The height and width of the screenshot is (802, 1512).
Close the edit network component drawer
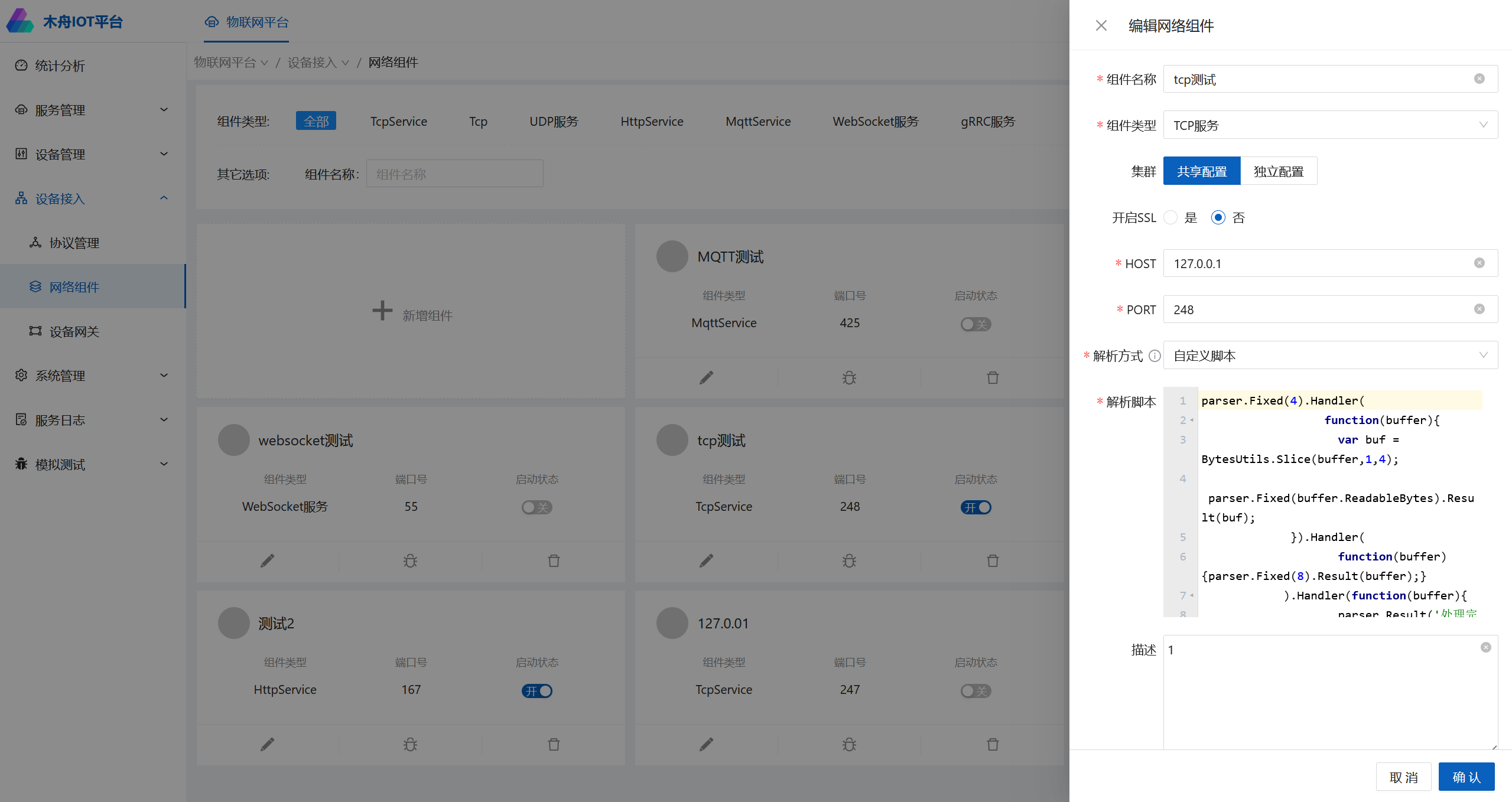(x=1101, y=25)
